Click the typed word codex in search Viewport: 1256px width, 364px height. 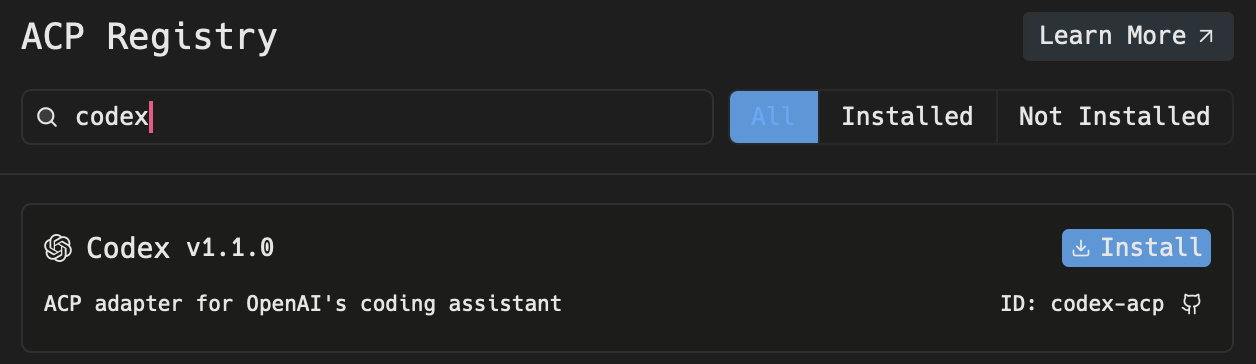(x=111, y=118)
